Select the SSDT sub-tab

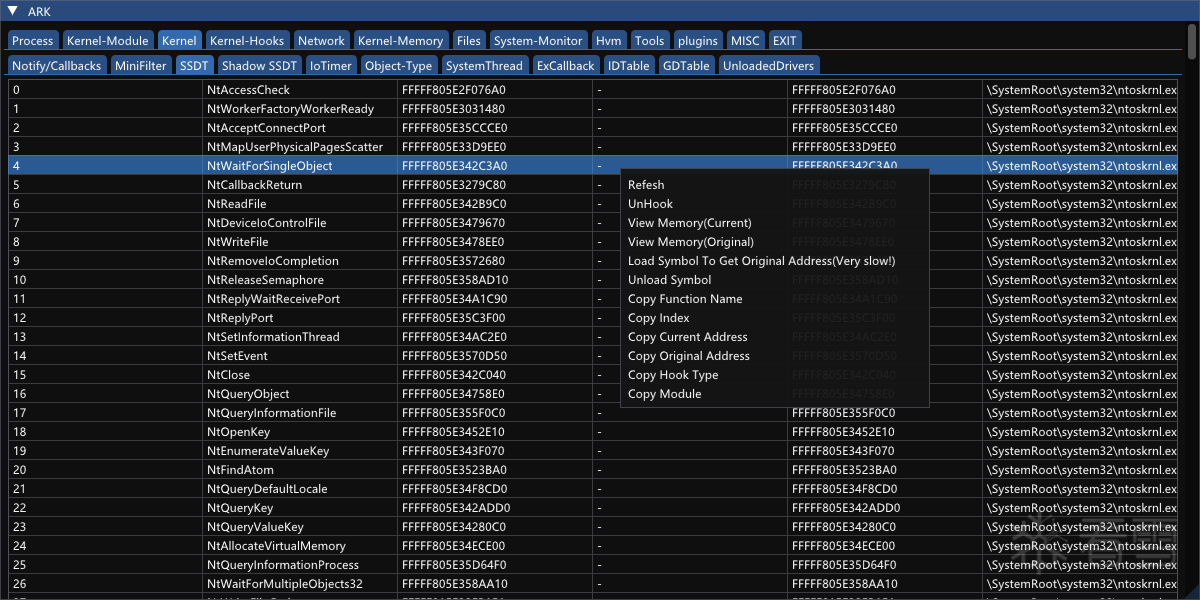click(194, 65)
